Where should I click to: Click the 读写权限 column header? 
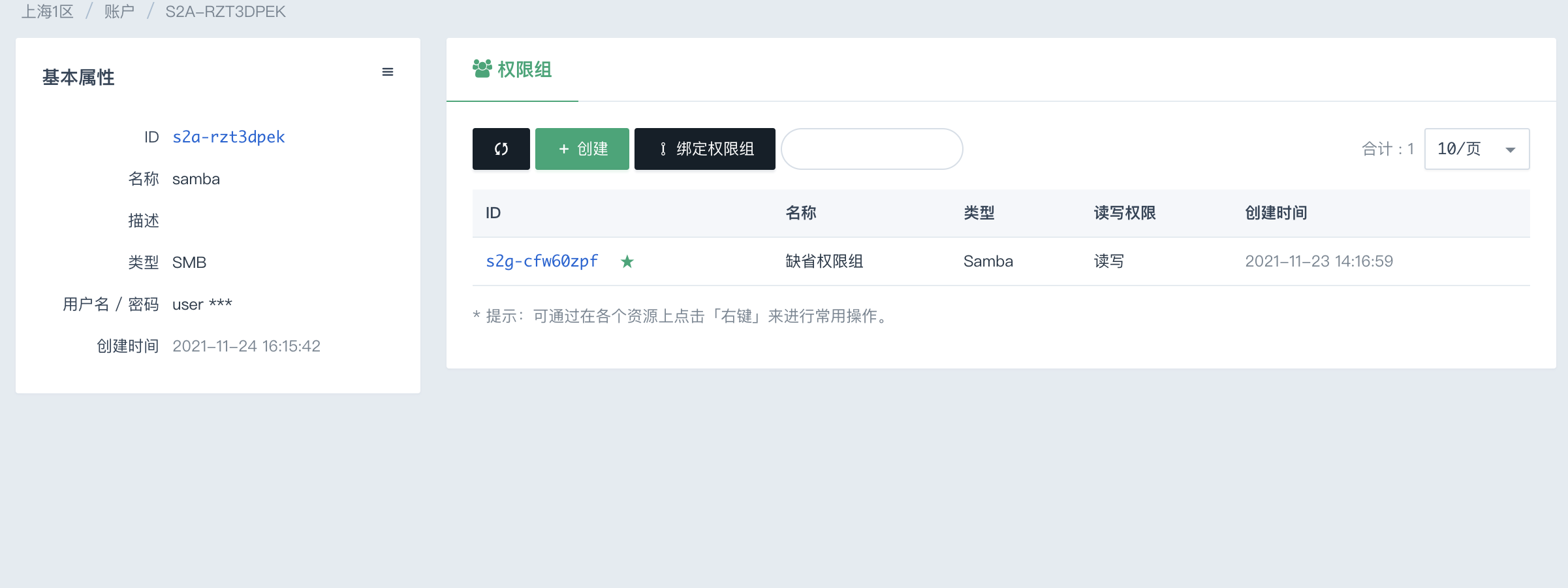(1124, 213)
